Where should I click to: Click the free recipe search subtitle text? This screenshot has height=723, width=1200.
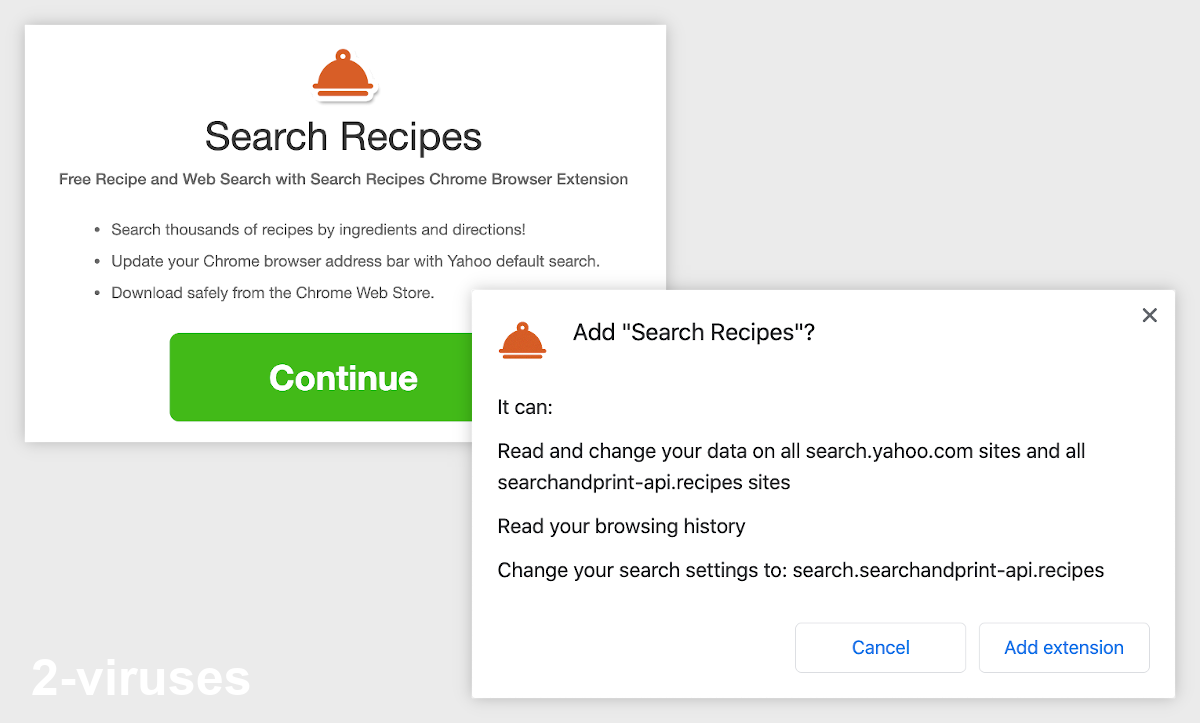[x=343, y=179]
